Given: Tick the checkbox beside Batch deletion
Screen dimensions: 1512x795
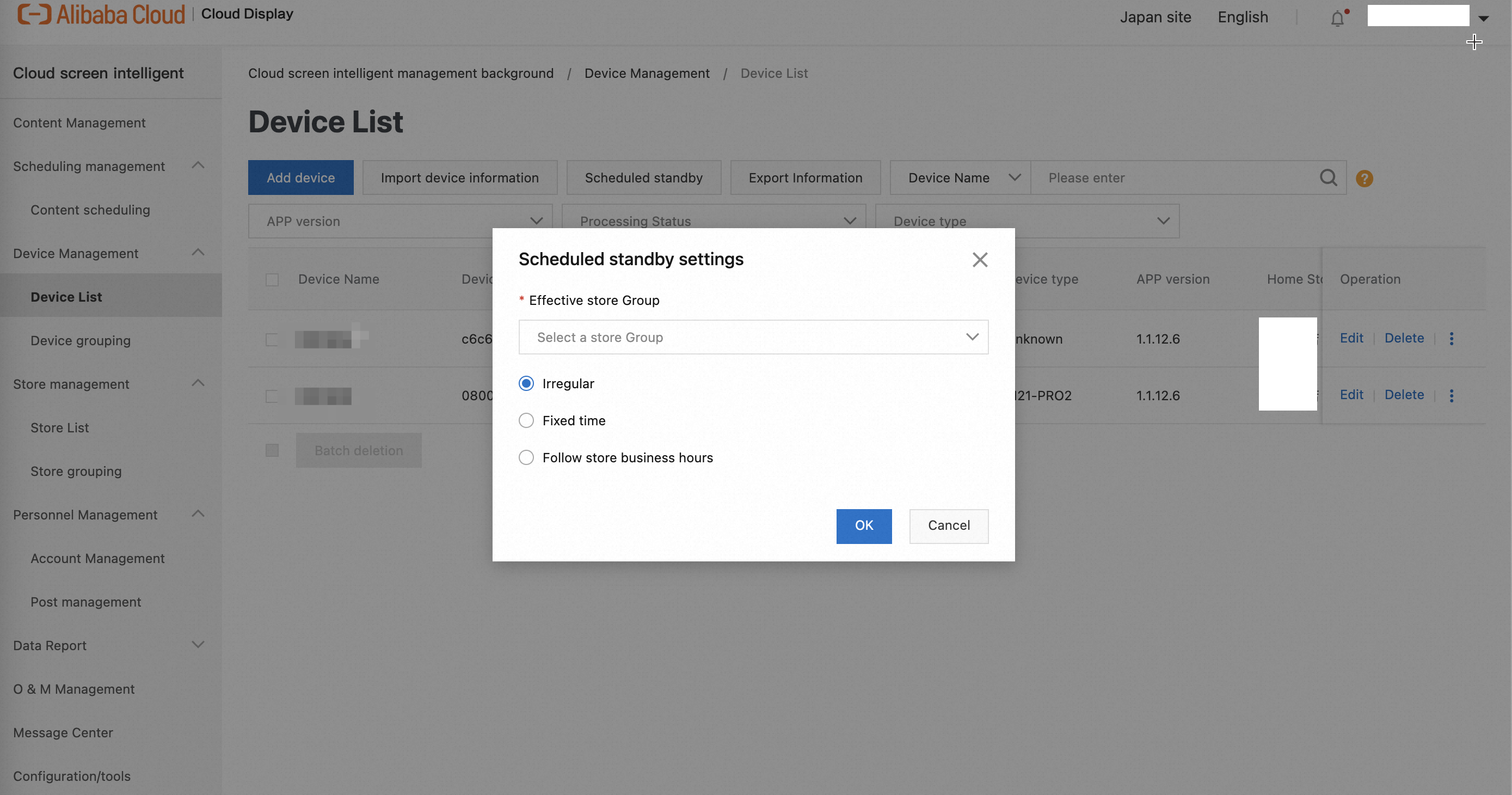Looking at the screenshot, I should 272,450.
